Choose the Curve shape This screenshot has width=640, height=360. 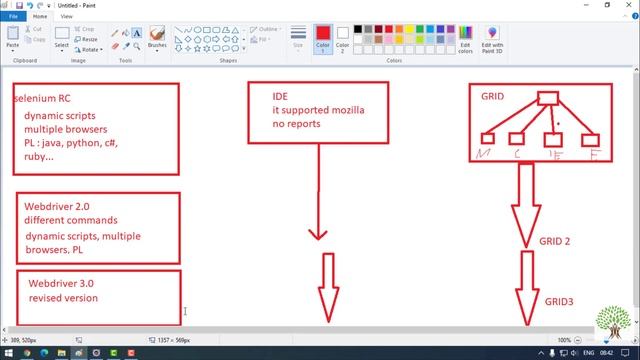tap(188, 30)
